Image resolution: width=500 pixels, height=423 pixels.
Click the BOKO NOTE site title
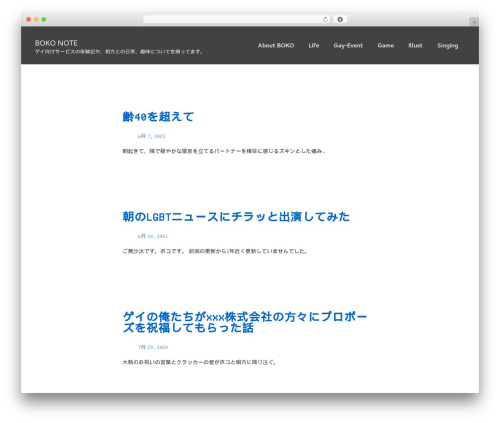coord(56,43)
